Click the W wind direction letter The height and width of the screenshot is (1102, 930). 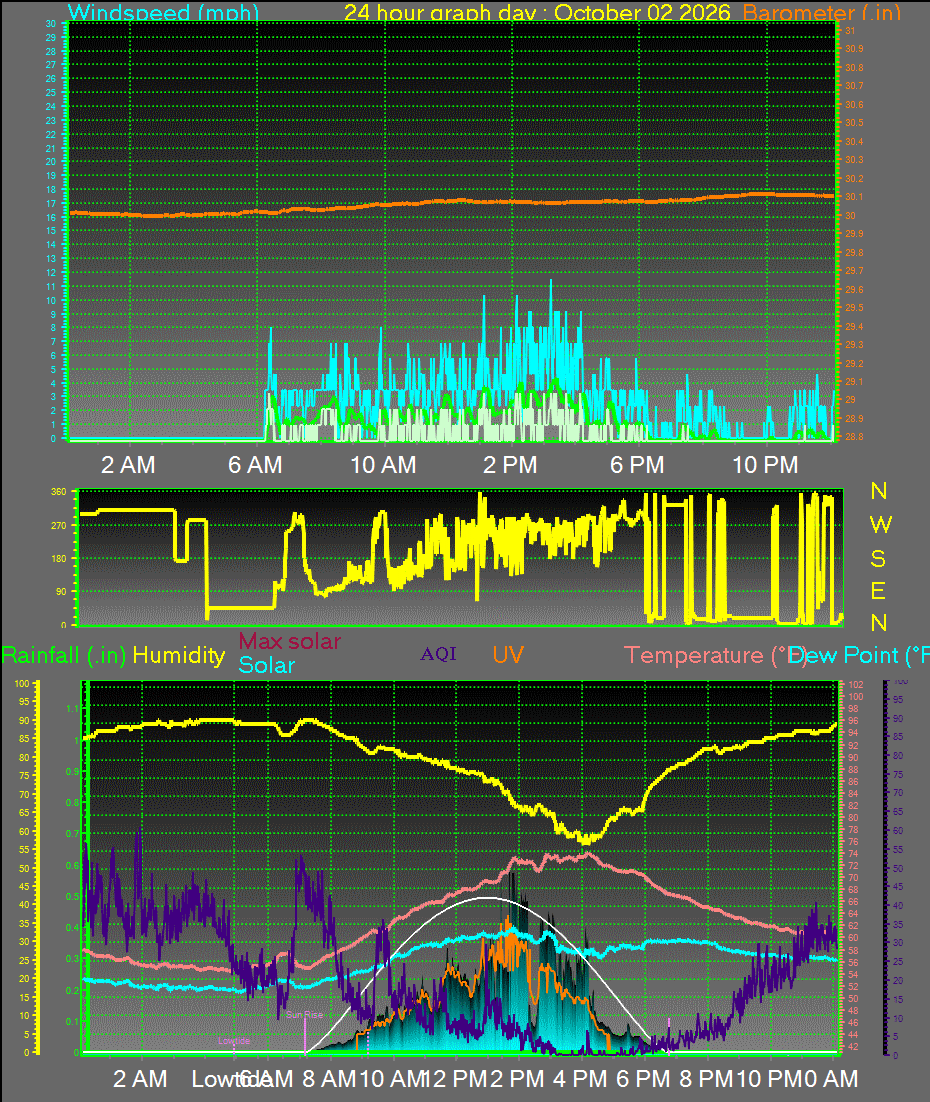pyautogui.click(x=881, y=524)
